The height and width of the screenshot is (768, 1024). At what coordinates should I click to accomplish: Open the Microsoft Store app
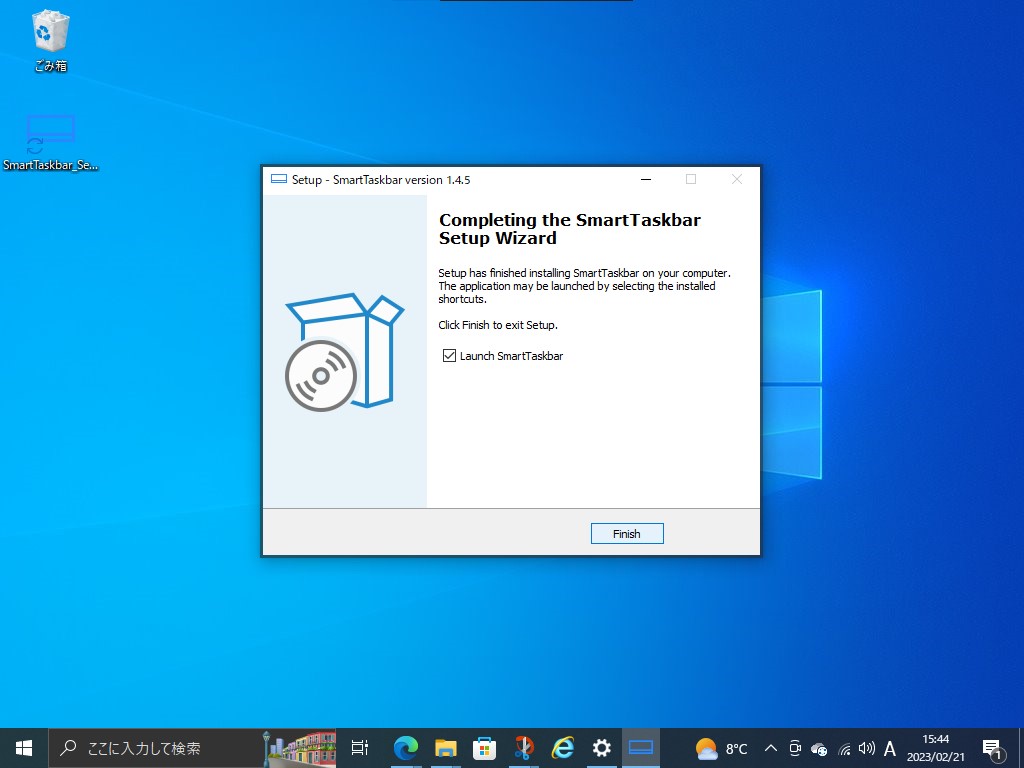pyautogui.click(x=484, y=747)
